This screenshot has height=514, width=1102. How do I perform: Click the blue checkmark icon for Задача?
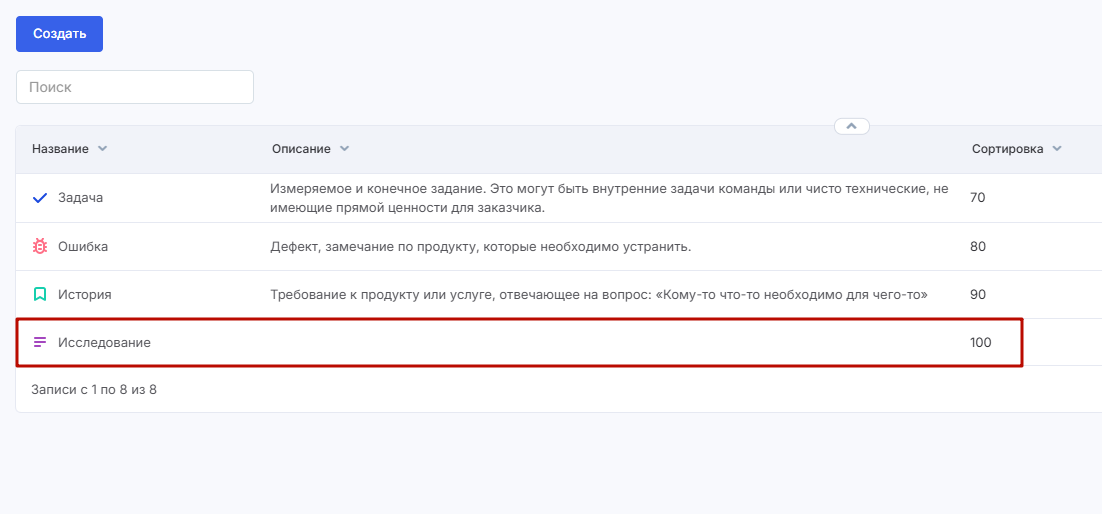[x=40, y=198]
